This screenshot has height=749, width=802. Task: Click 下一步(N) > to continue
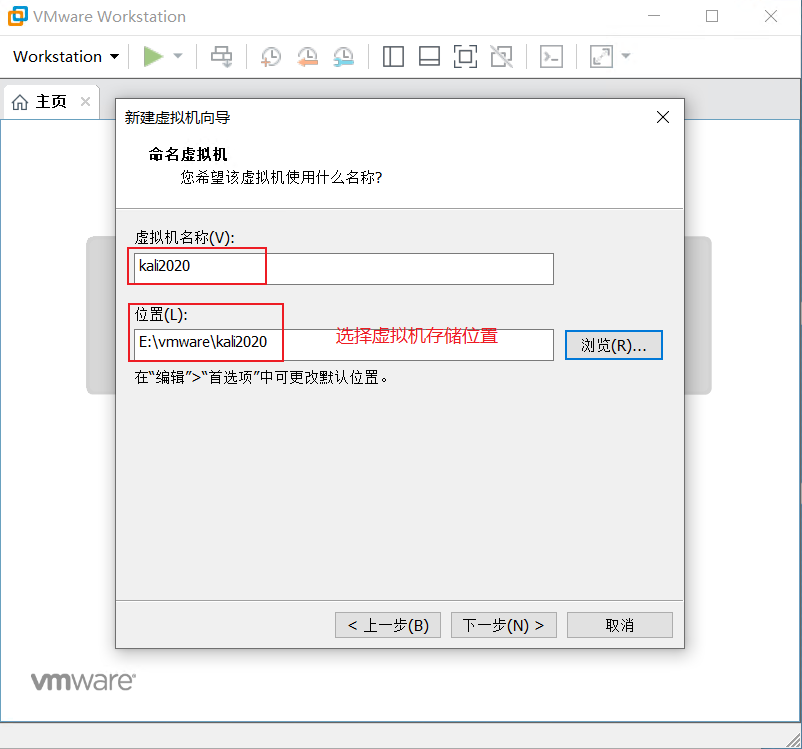[504, 625]
